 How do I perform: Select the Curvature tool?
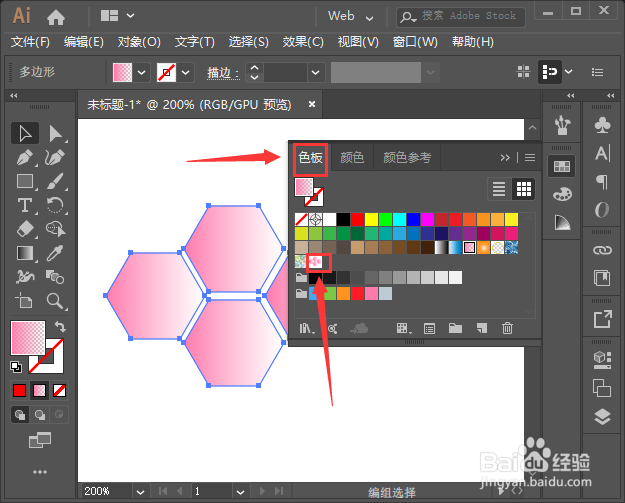click(55, 157)
